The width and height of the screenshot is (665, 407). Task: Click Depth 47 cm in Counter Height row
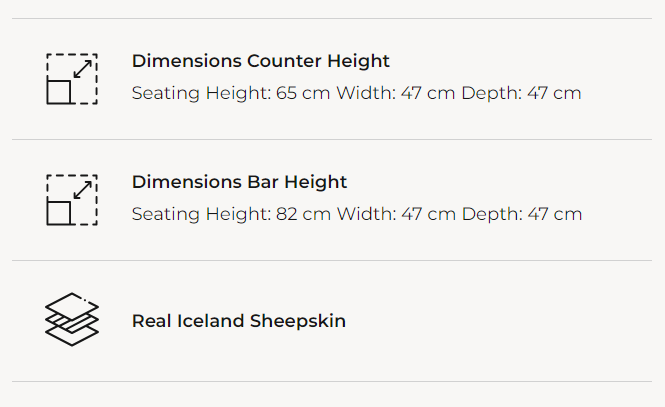coord(521,93)
